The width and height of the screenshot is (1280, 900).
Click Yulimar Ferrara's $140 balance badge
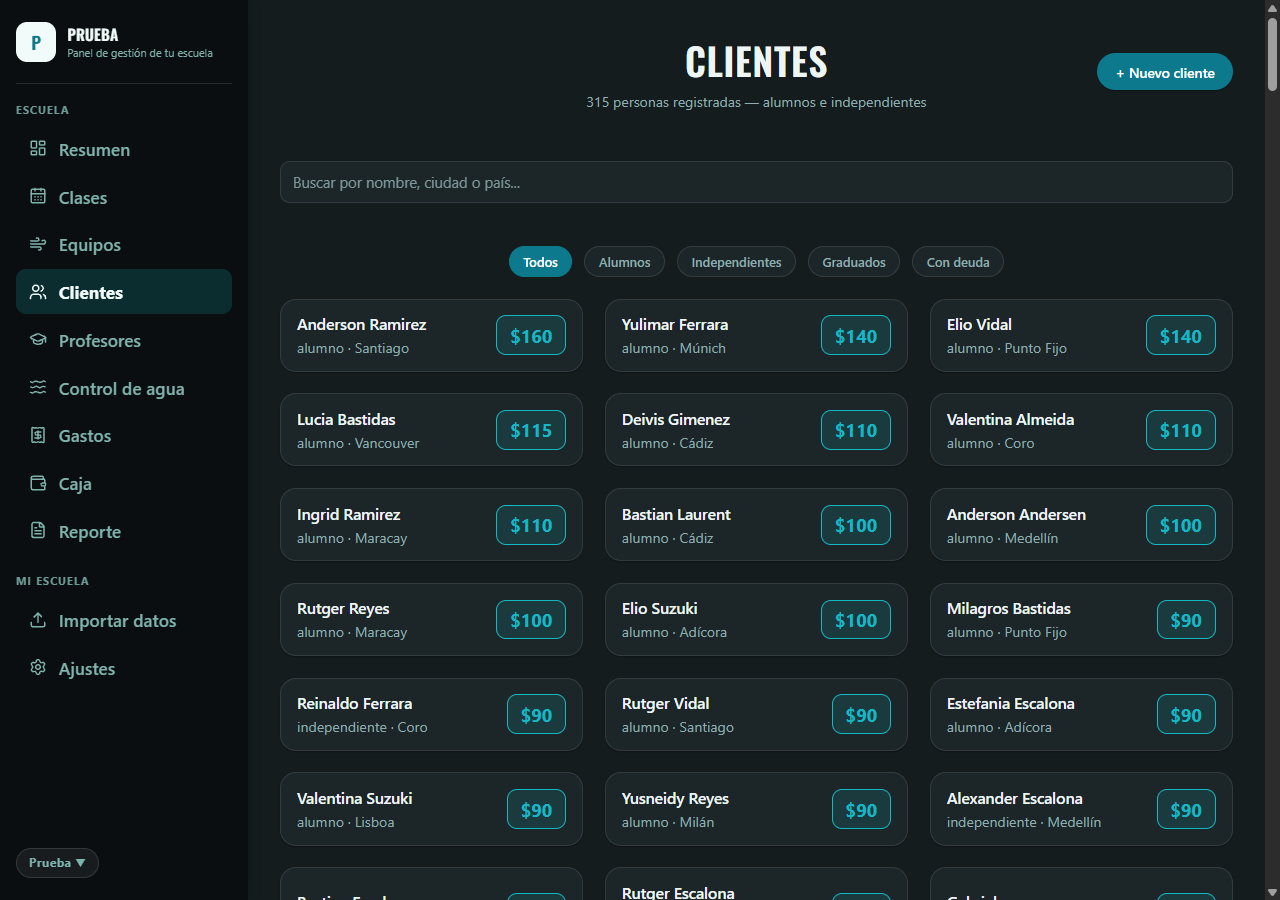[x=856, y=336]
